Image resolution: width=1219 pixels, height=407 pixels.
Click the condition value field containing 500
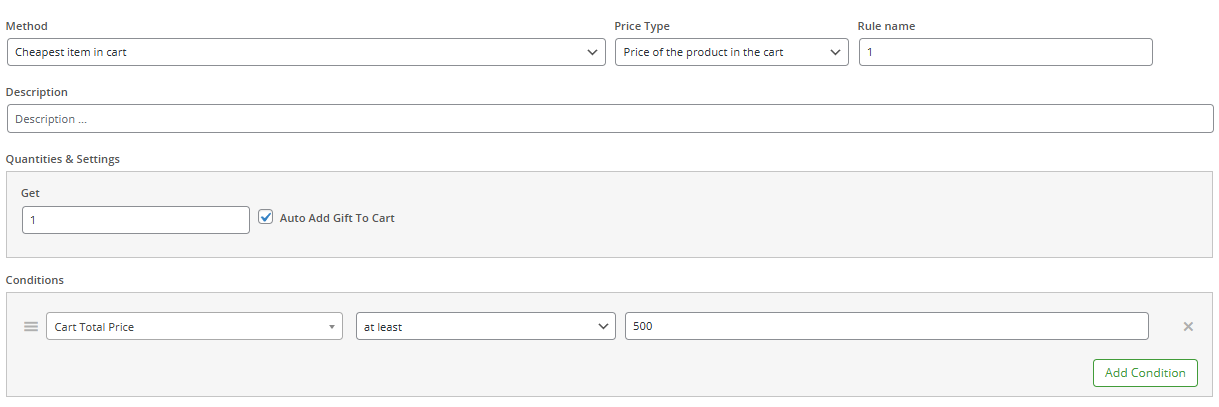(x=886, y=327)
